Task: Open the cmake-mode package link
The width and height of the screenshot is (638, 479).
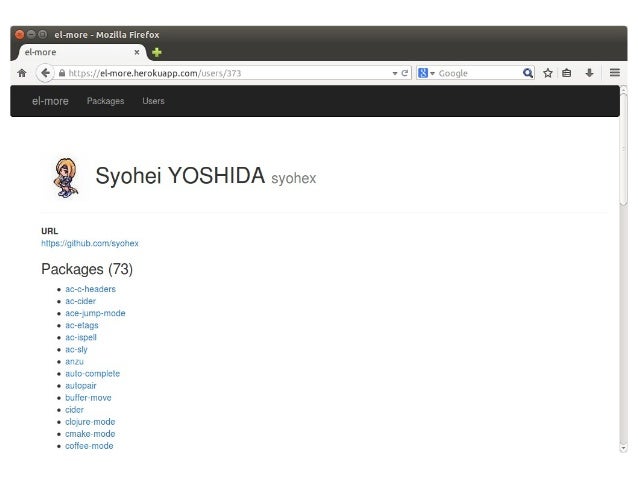Action: 90,434
